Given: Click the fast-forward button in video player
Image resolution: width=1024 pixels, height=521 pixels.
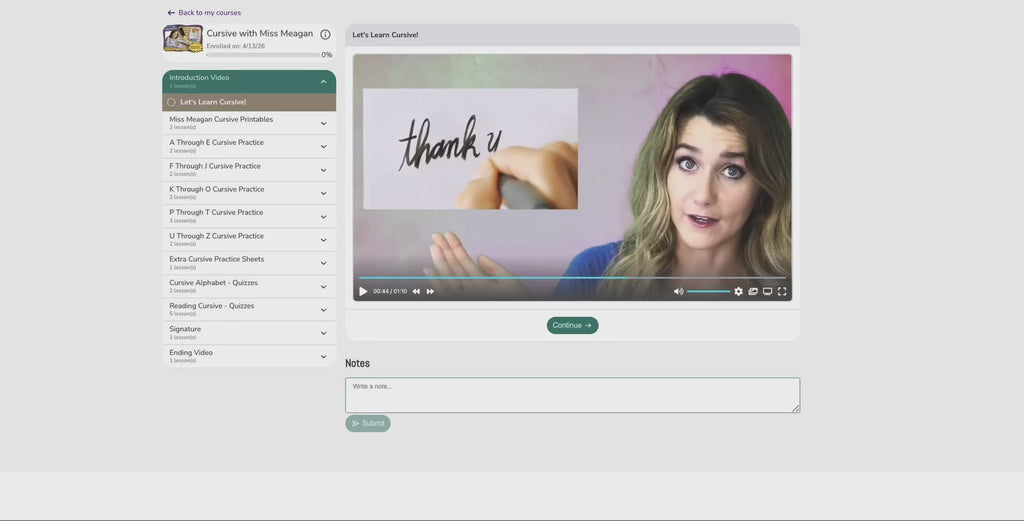Looking at the screenshot, I should click(430, 291).
